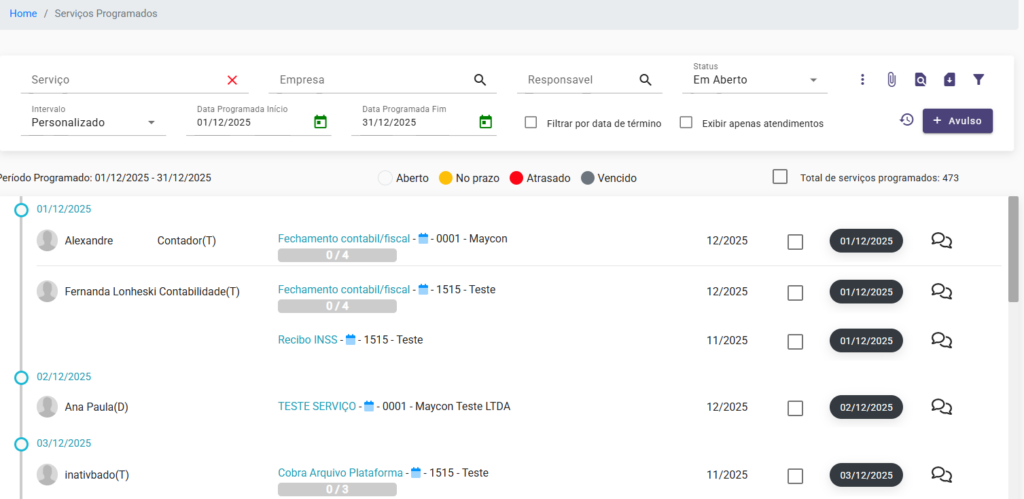Image resolution: width=1024 pixels, height=499 pixels.
Task: Open the three-dot more options menu
Action: pos(862,80)
